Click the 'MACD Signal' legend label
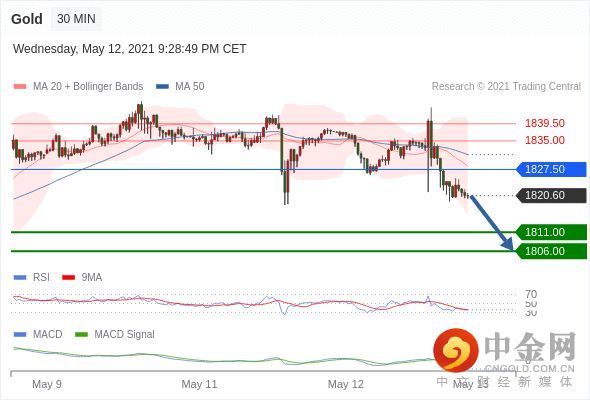The height and width of the screenshot is (400, 590). pos(125,334)
